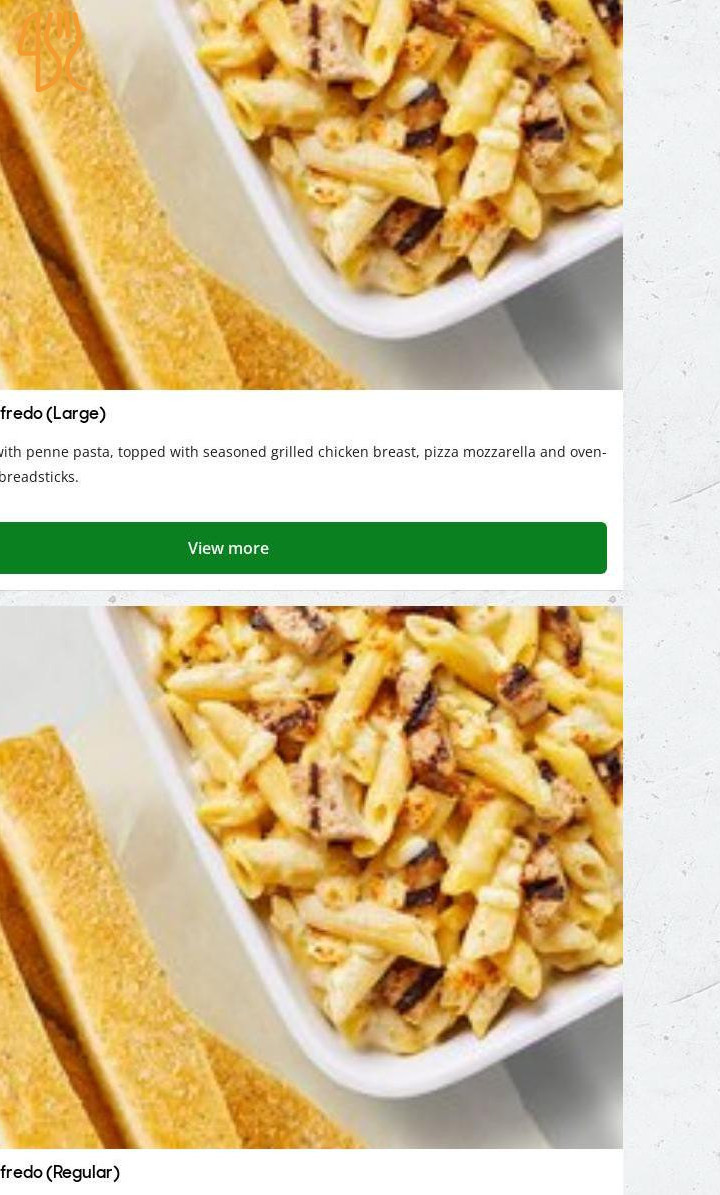The image size is (720, 1195).
Task: Click the green View more button
Action: [x=303, y=548]
